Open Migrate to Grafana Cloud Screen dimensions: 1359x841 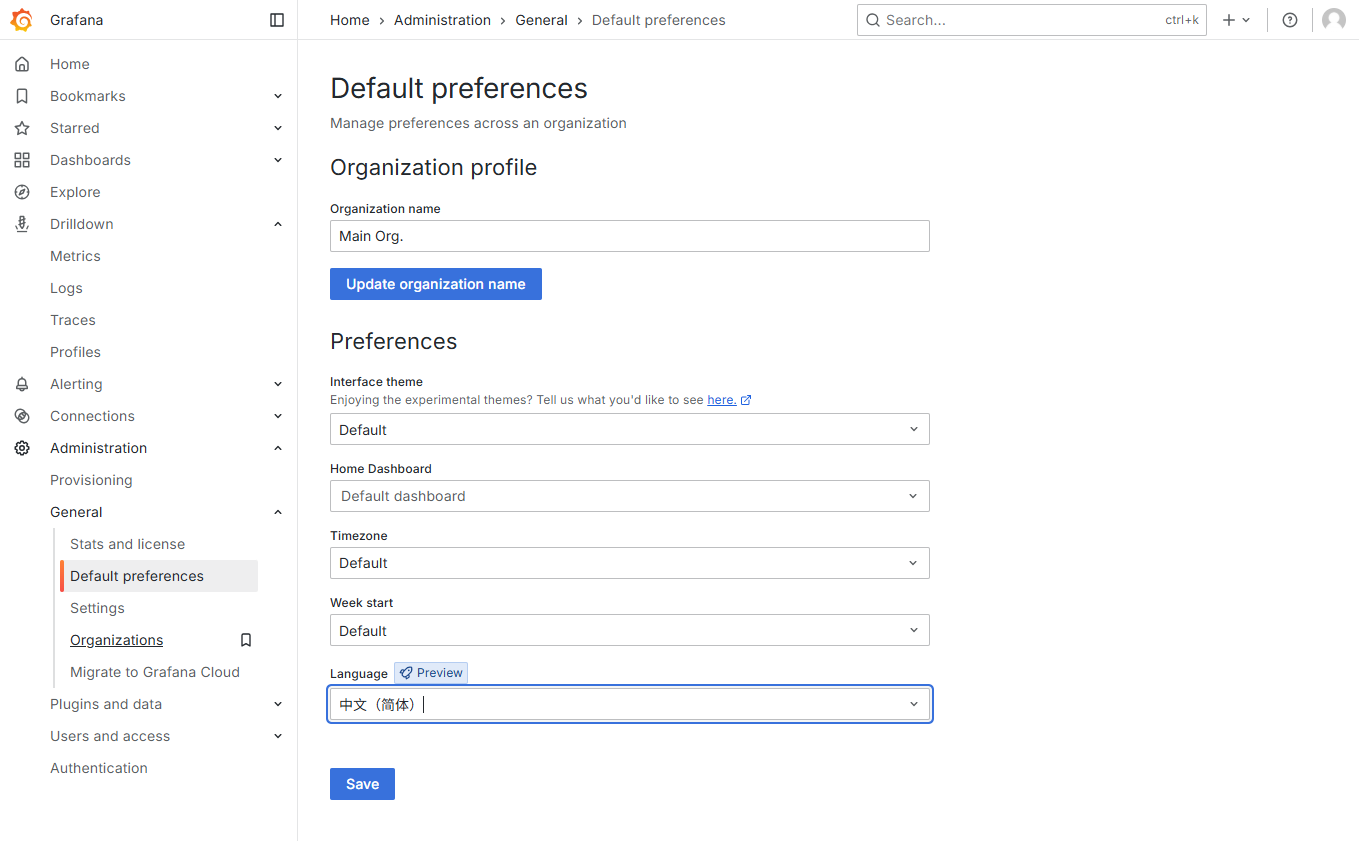(155, 672)
